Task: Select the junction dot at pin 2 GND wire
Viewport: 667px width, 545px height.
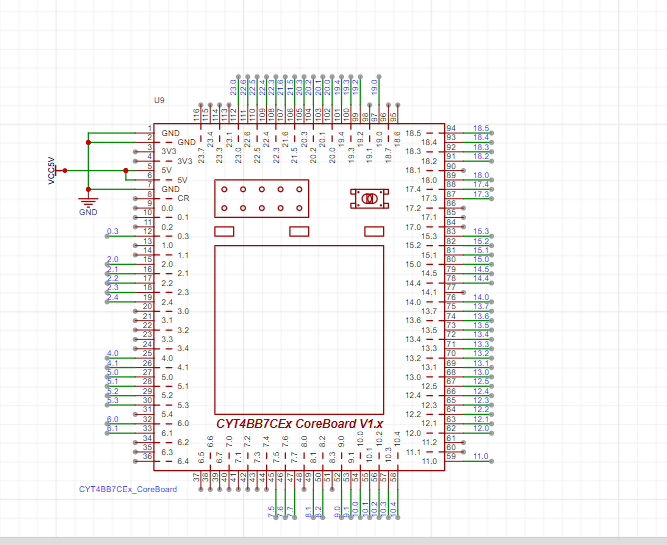Action: coord(88,142)
